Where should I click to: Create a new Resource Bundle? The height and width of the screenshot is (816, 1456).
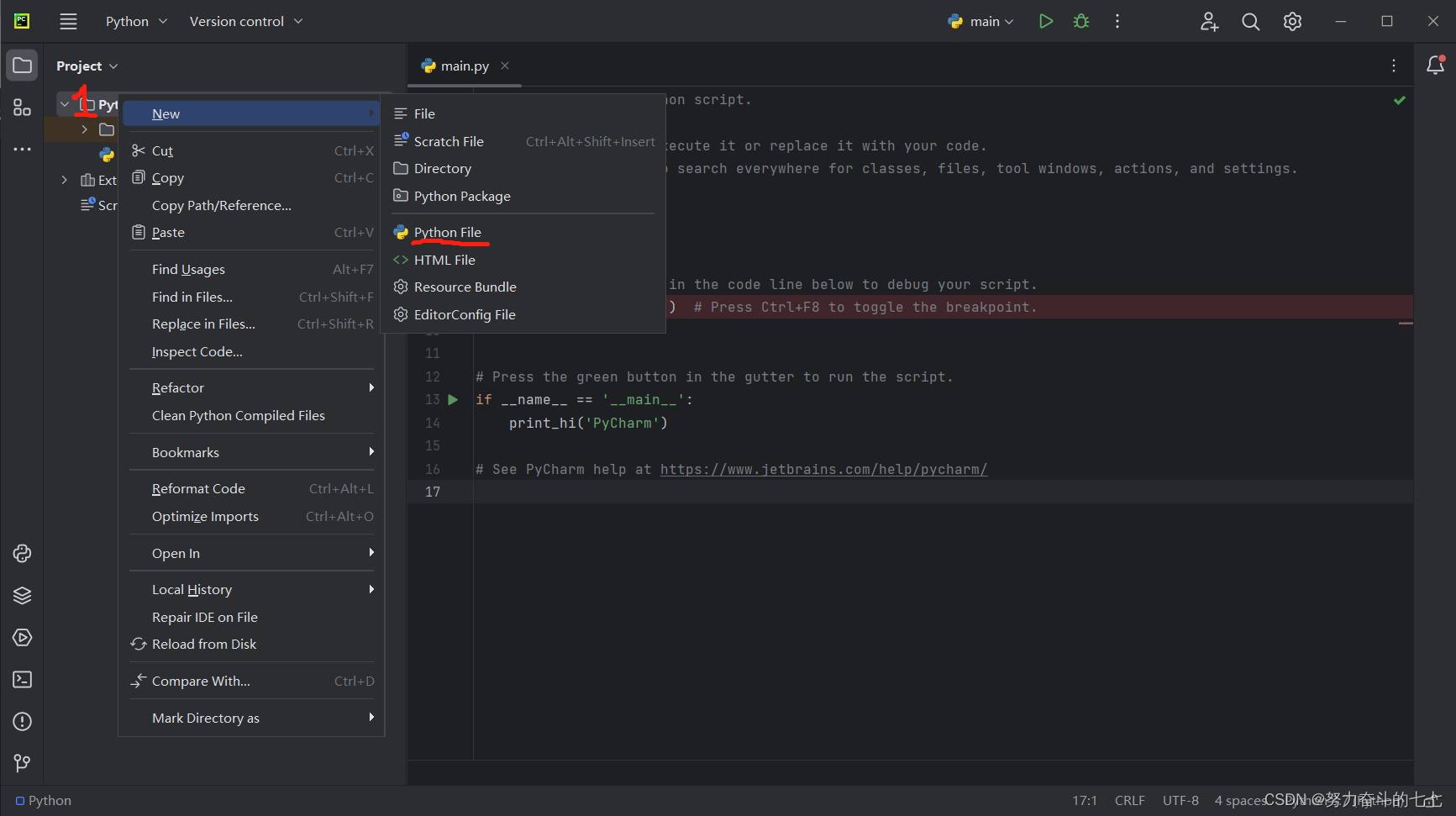pos(523,287)
